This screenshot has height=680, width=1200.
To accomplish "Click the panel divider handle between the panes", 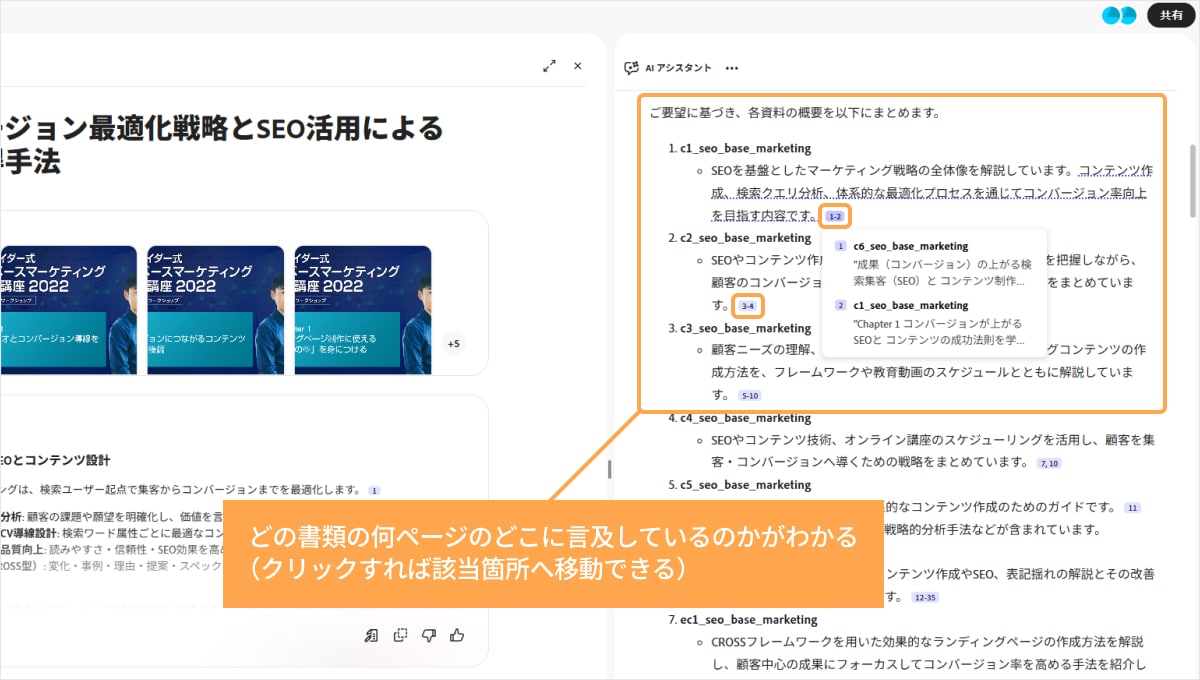I will pyautogui.click(x=610, y=468).
